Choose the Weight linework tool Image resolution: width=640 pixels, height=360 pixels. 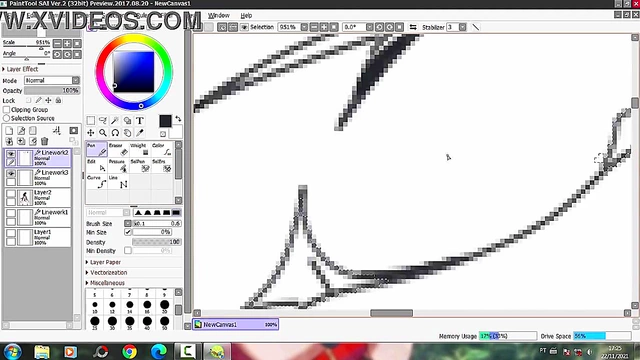(140, 149)
